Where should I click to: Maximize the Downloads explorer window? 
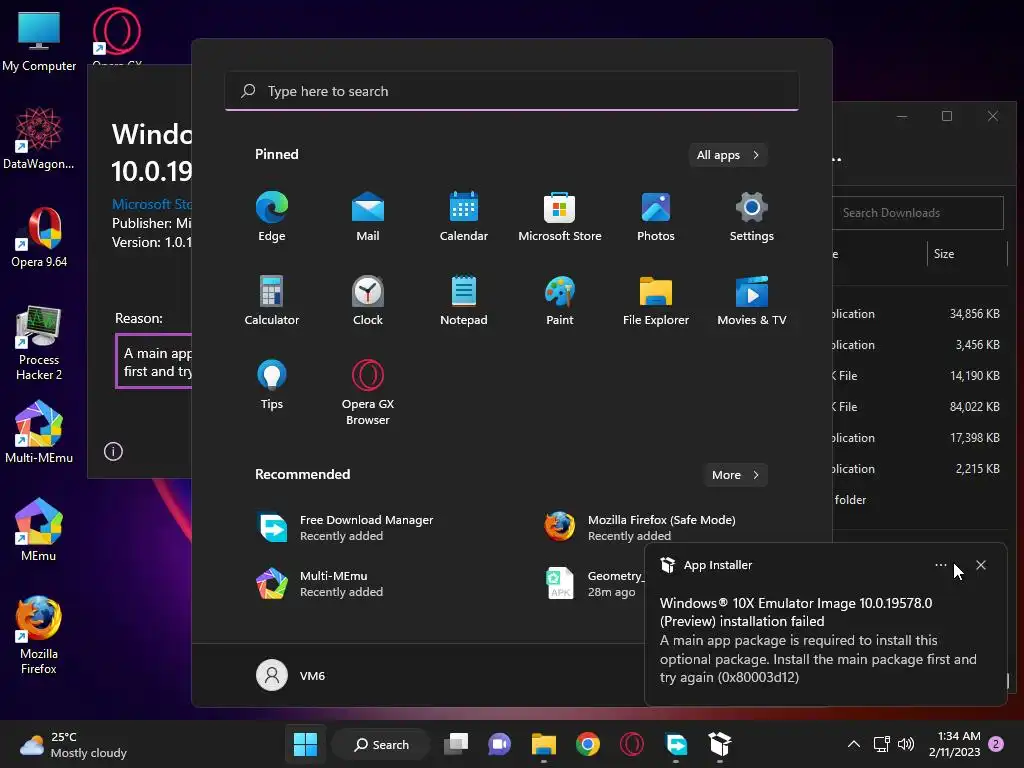click(947, 116)
